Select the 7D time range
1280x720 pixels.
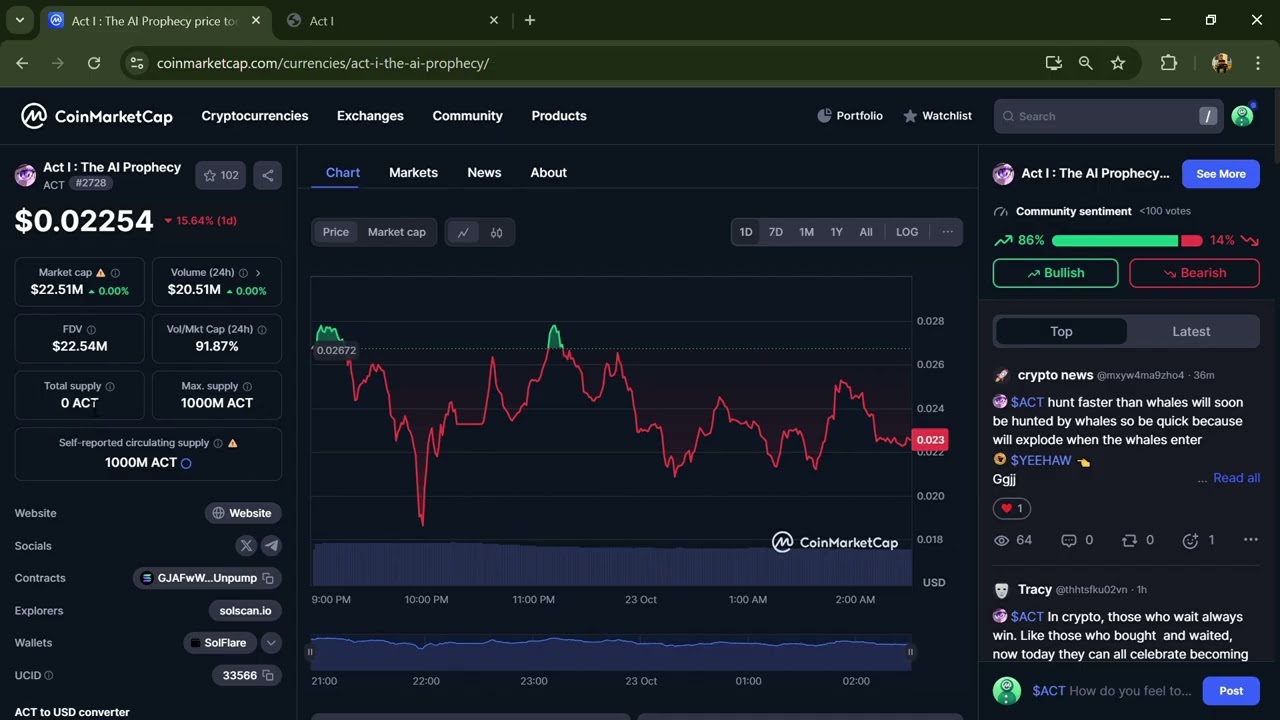[x=776, y=232]
